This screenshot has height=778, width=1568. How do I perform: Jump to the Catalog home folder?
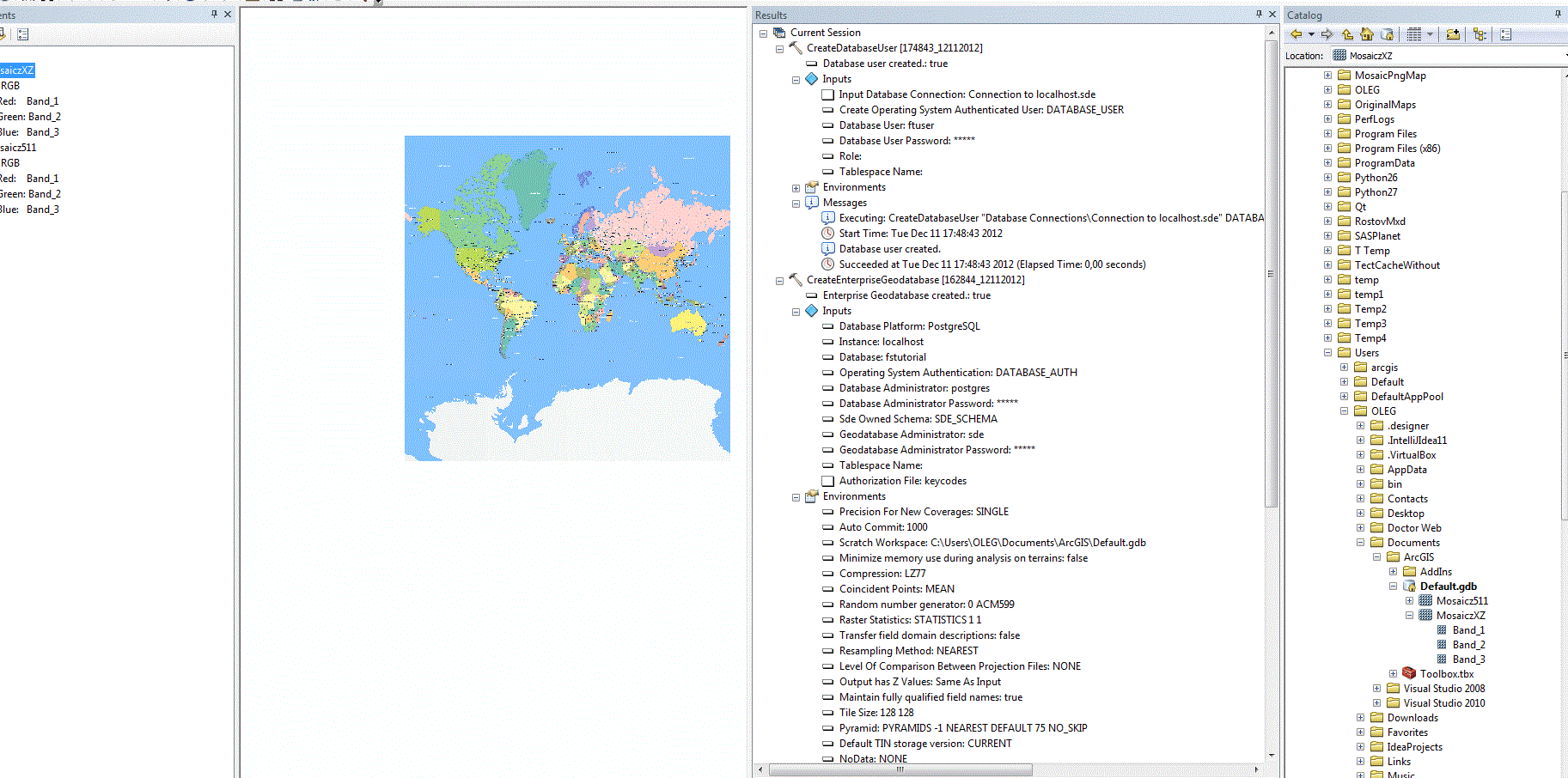click(x=1367, y=34)
